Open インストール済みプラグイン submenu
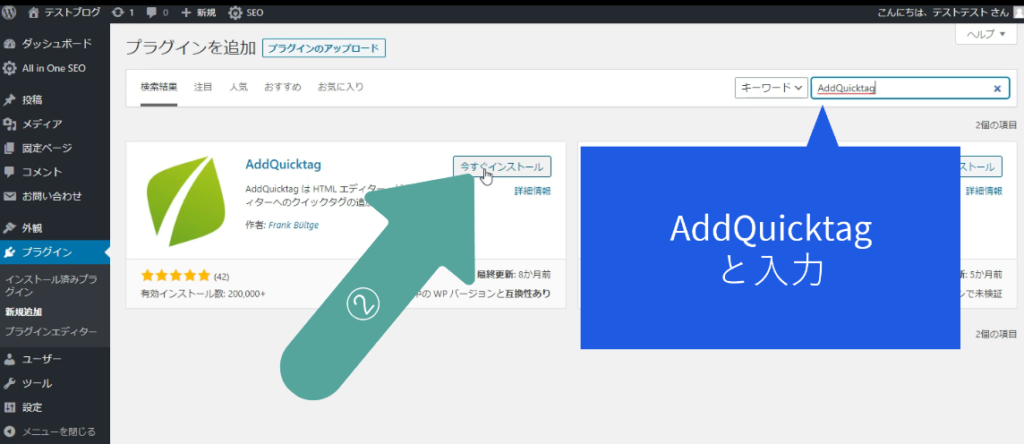 [x=51, y=285]
